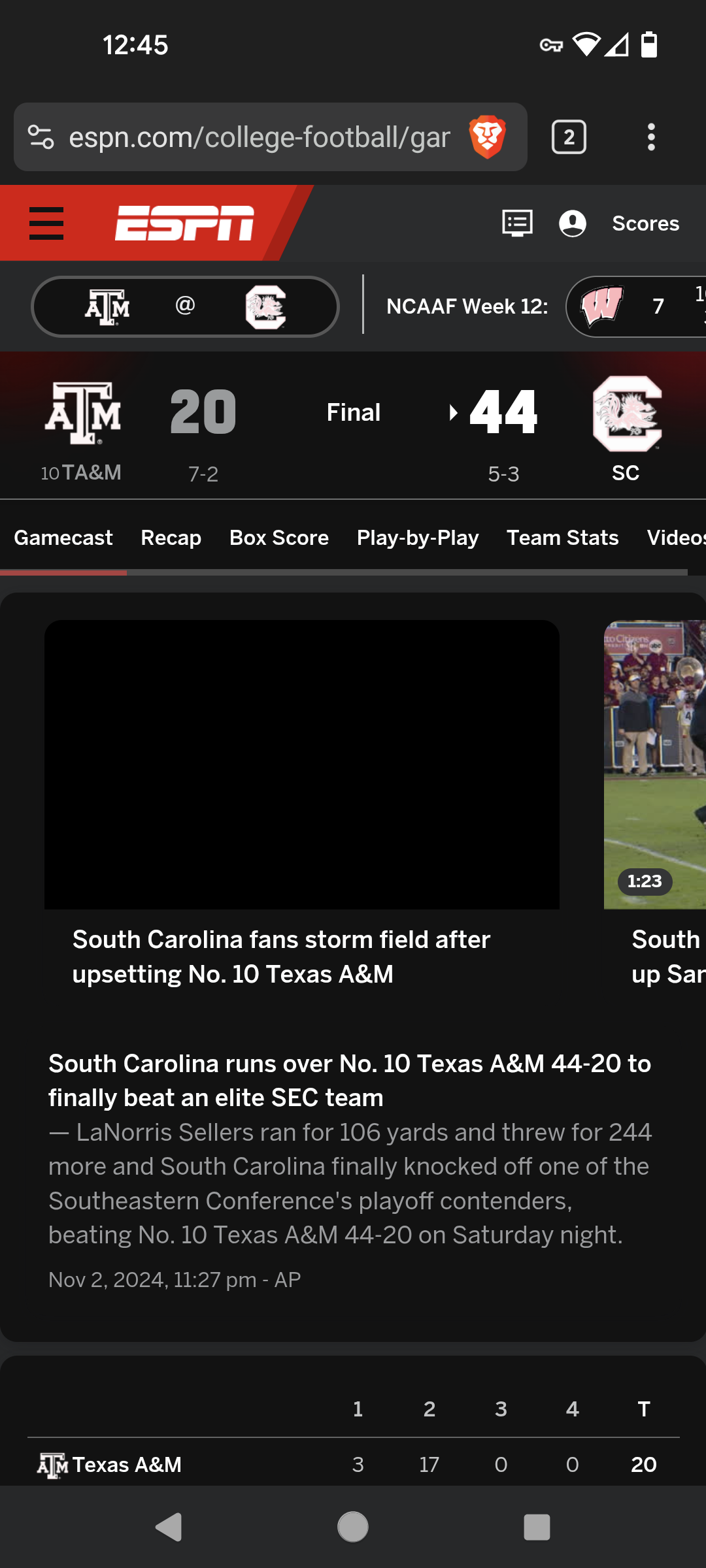Open the Scores link

(x=645, y=223)
